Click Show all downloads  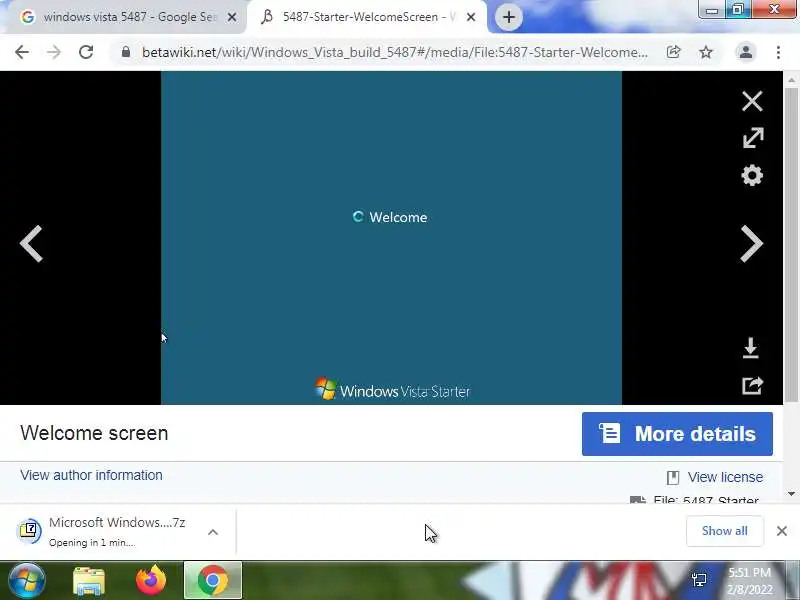[x=724, y=531]
